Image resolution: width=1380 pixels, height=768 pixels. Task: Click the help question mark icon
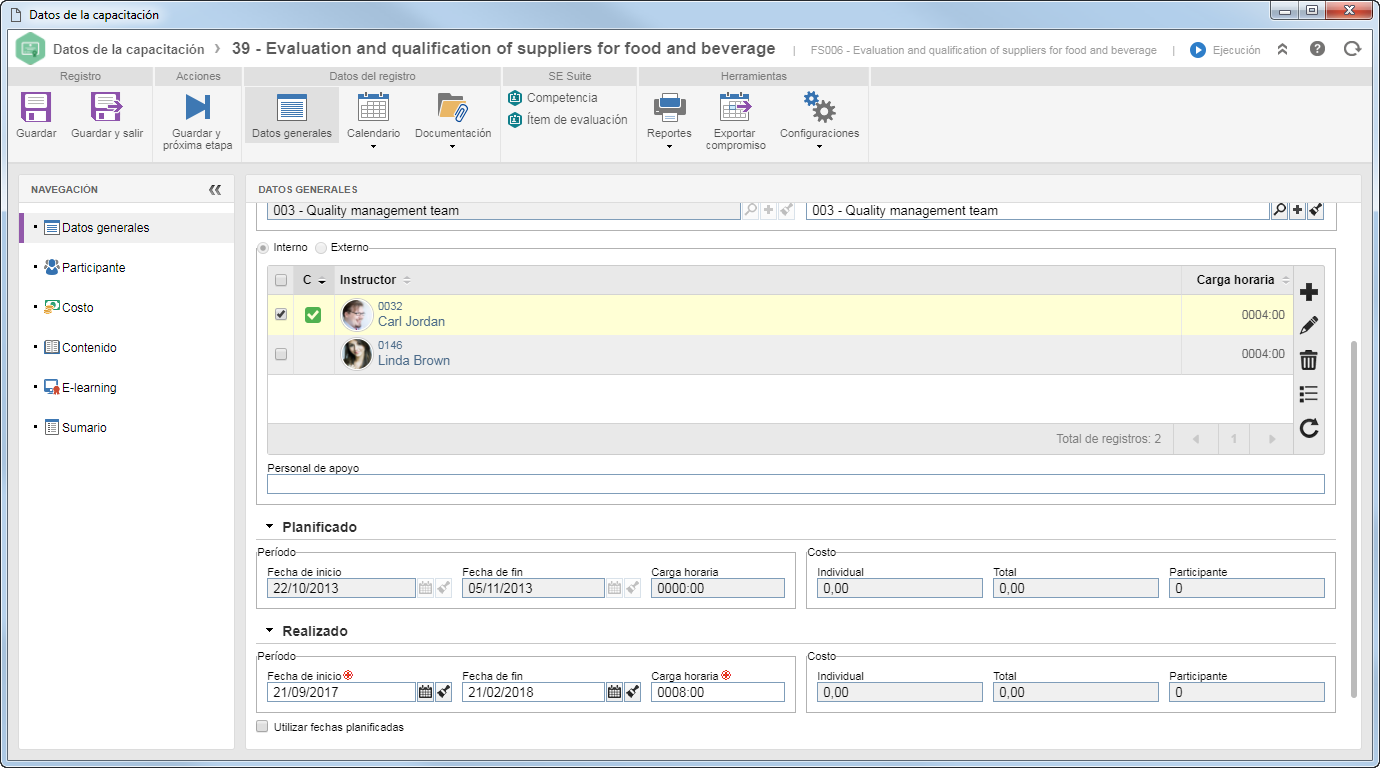[1317, 48]
